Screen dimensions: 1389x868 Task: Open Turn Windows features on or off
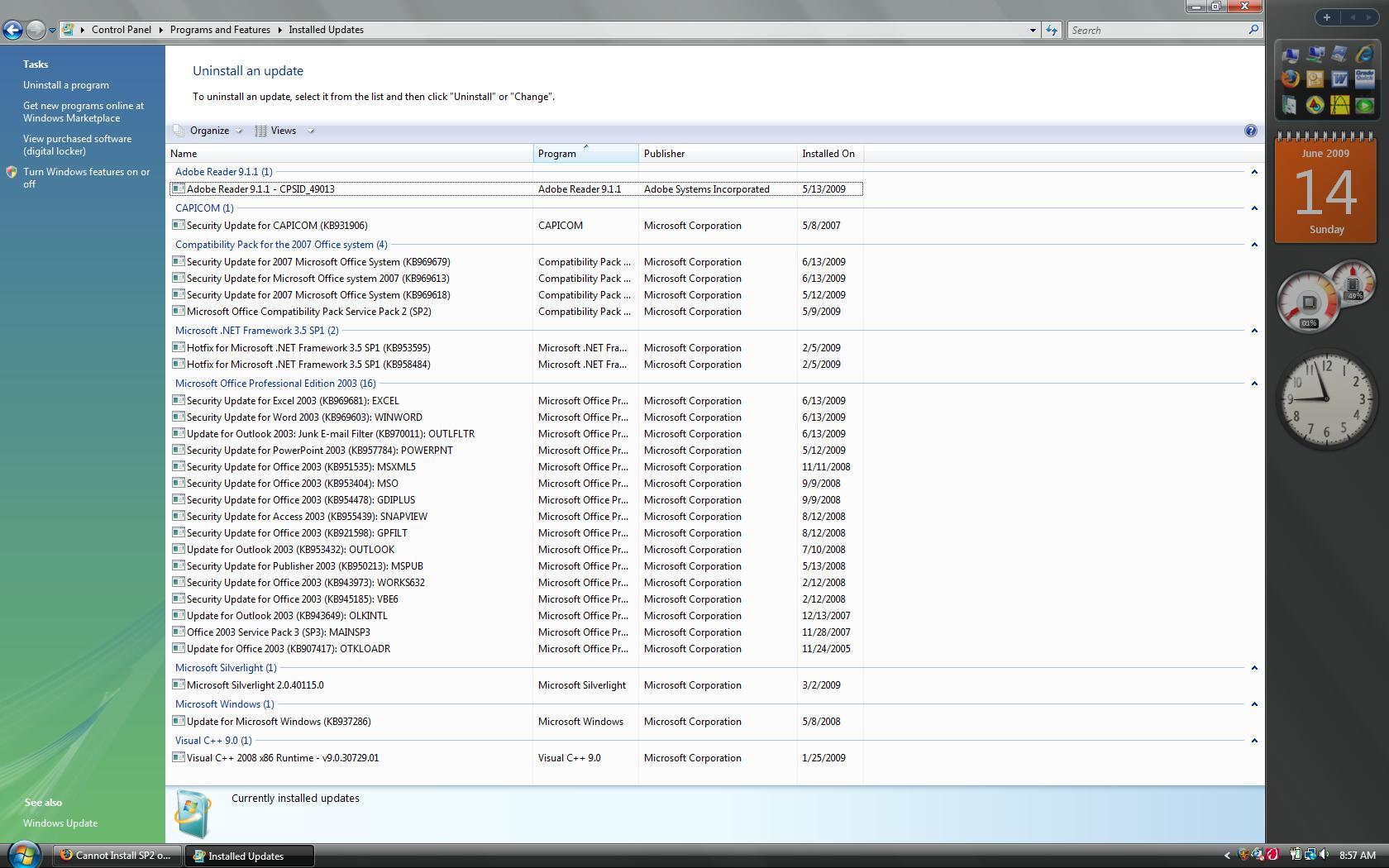coord(86,178)
